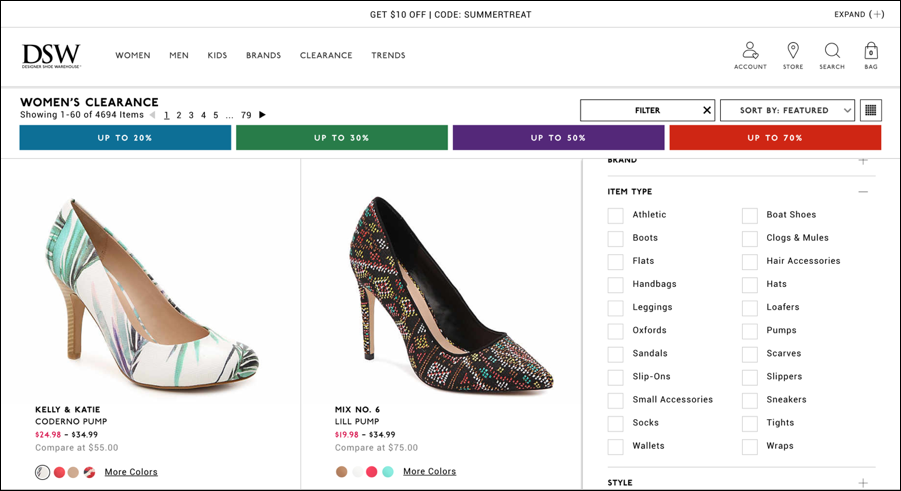This screenshot has height=491, width=901.
Task: Select white floral swatch for Coderno Pump
Action: [43, 473]
